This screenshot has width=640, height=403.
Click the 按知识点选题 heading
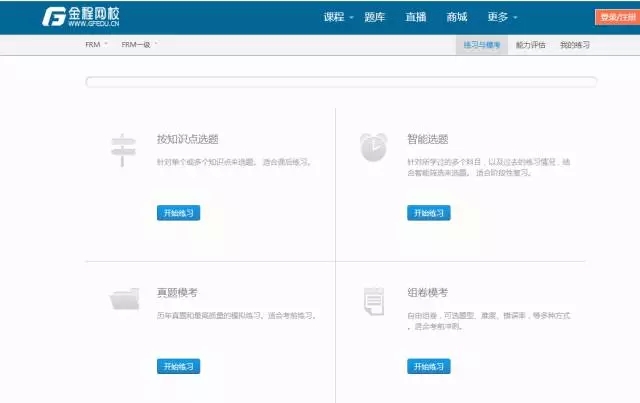(187, 139)
